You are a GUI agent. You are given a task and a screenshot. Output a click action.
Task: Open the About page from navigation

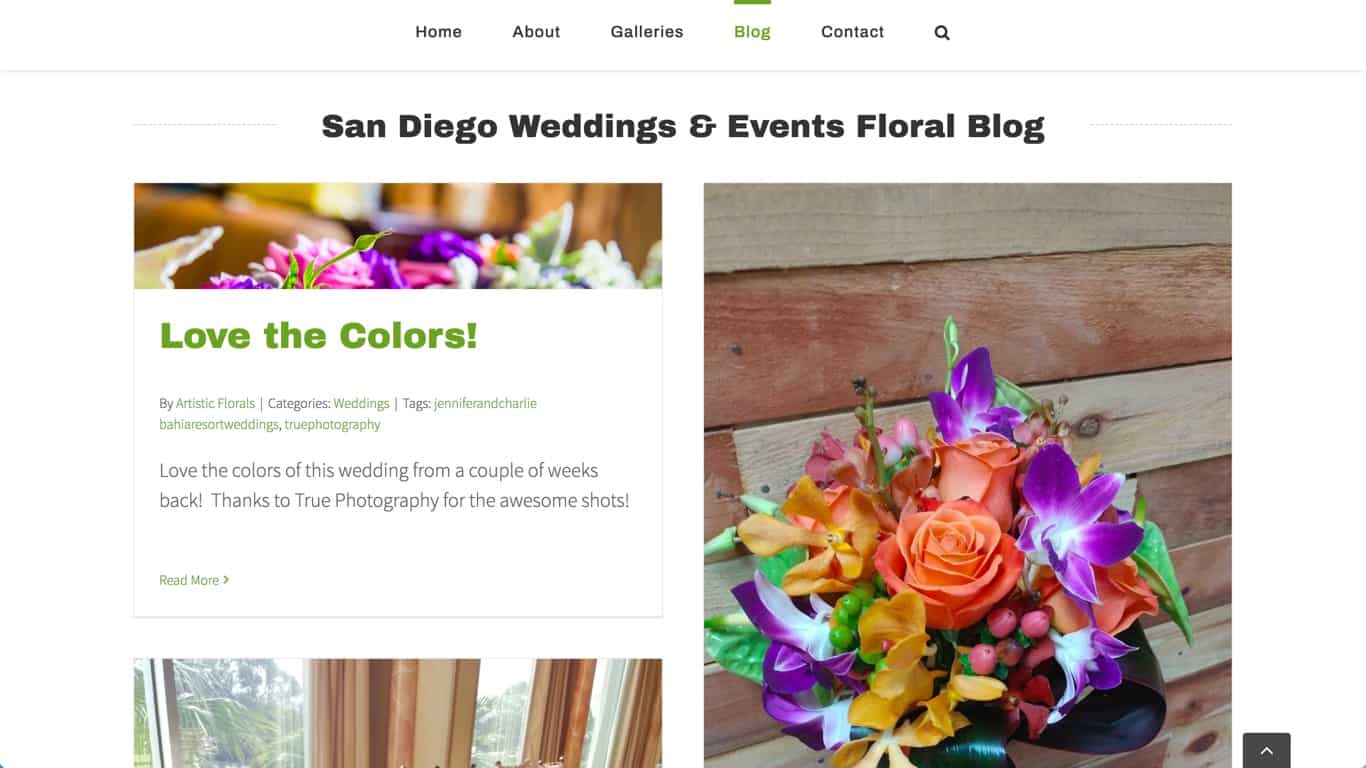536,32
